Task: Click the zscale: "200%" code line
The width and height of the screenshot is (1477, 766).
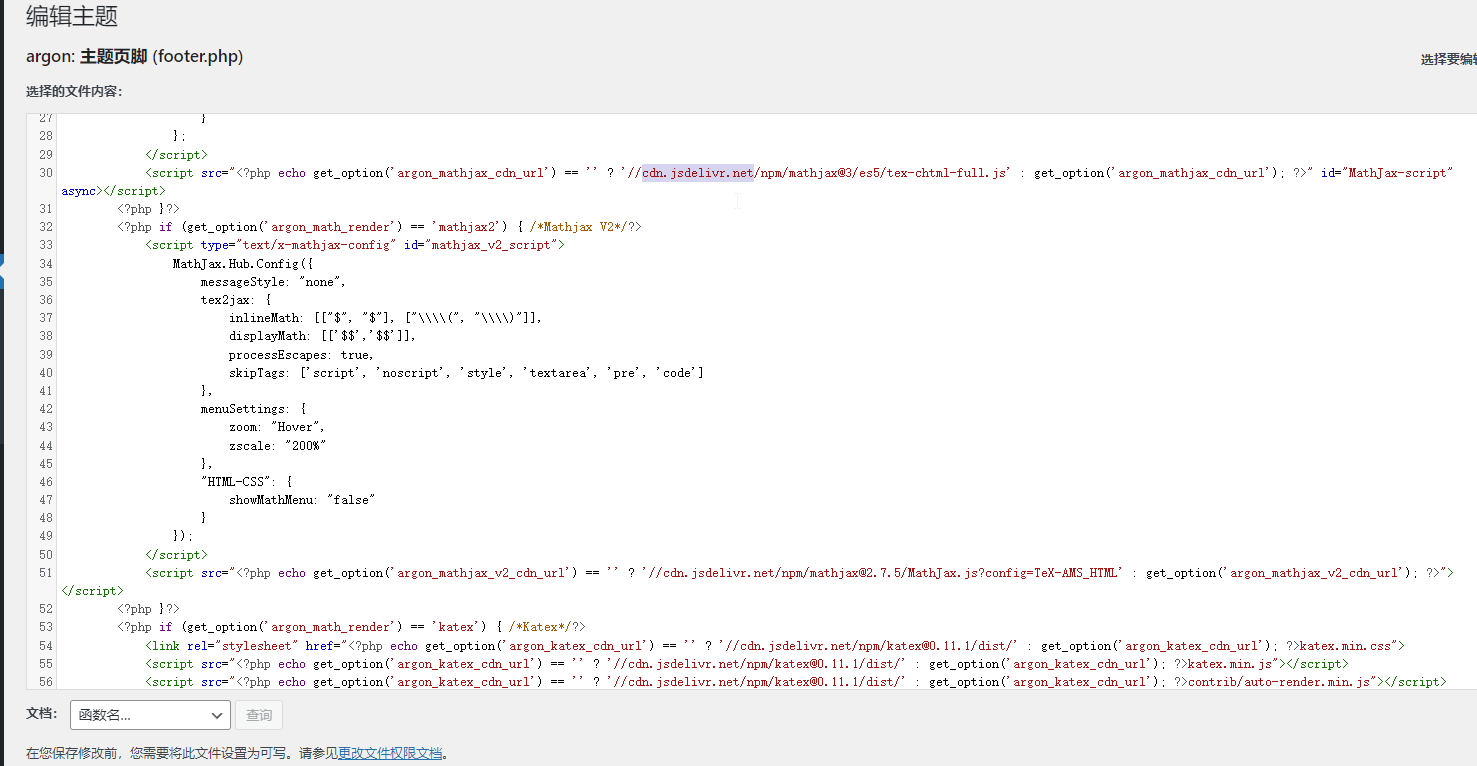Action: 278,446
